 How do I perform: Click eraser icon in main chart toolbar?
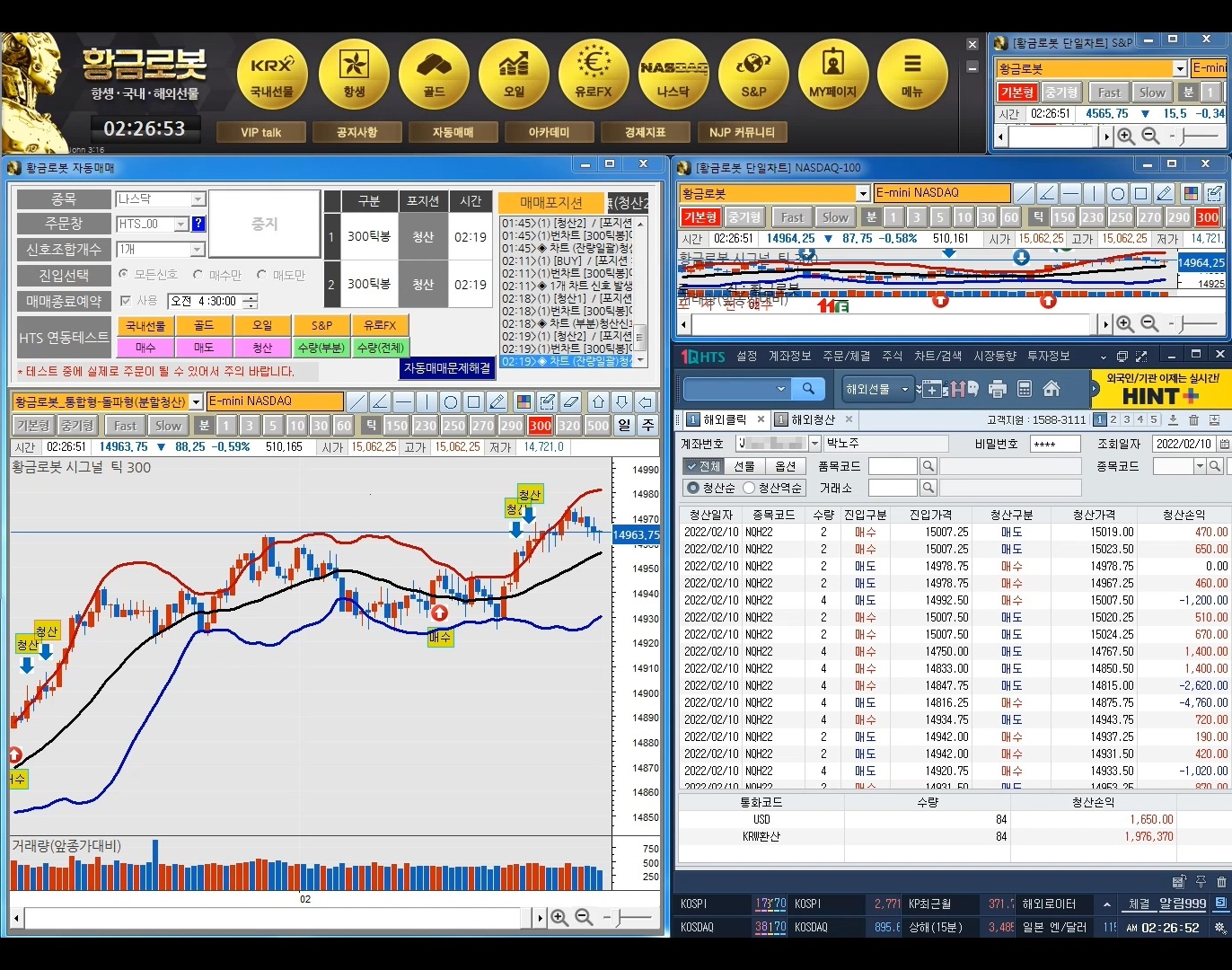570,401
